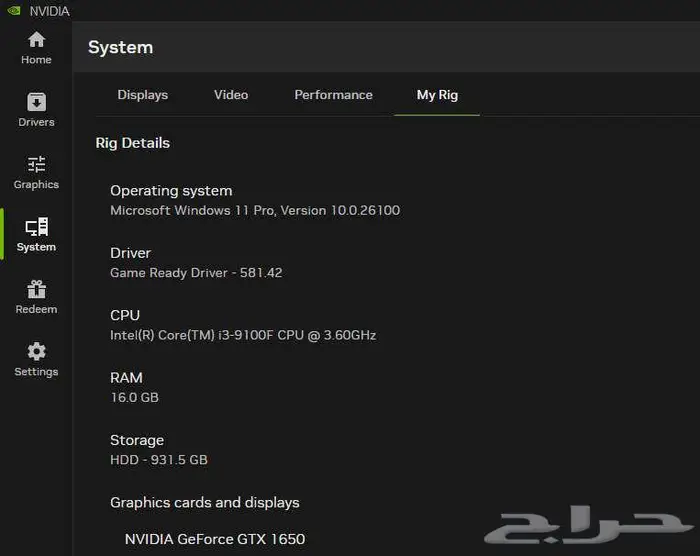This screenshot has width=700, height=556.
Task: Open Settings via the gear icon
Action: point(36,352)
